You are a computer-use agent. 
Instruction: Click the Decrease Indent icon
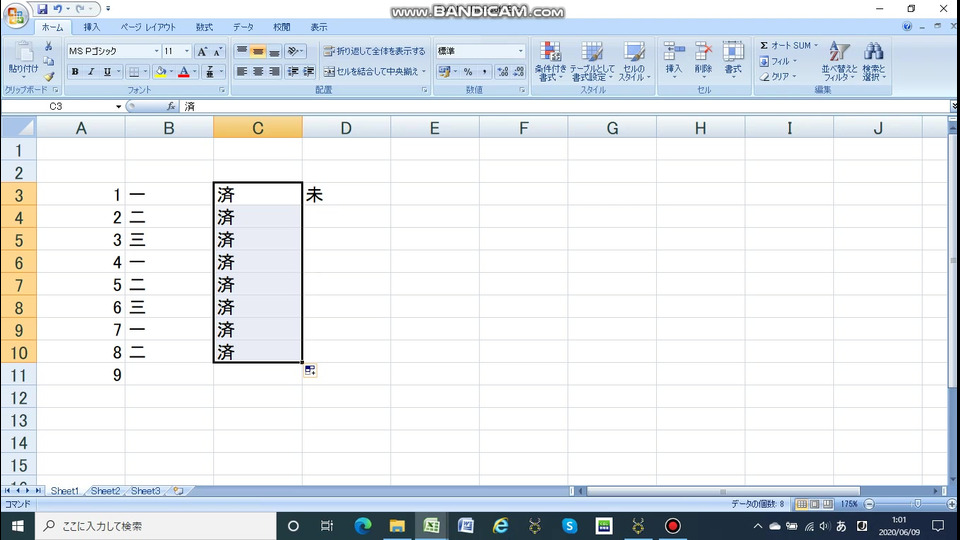(293, 72)
